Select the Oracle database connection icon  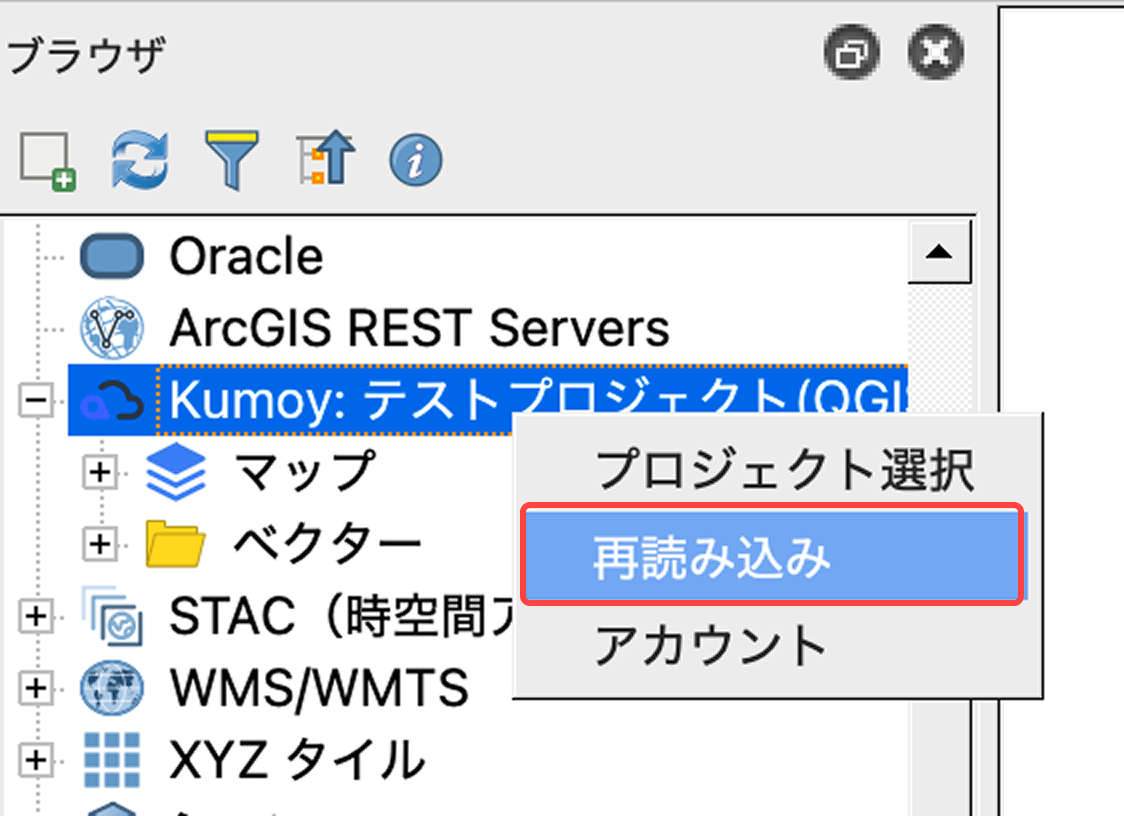[112, 255]
